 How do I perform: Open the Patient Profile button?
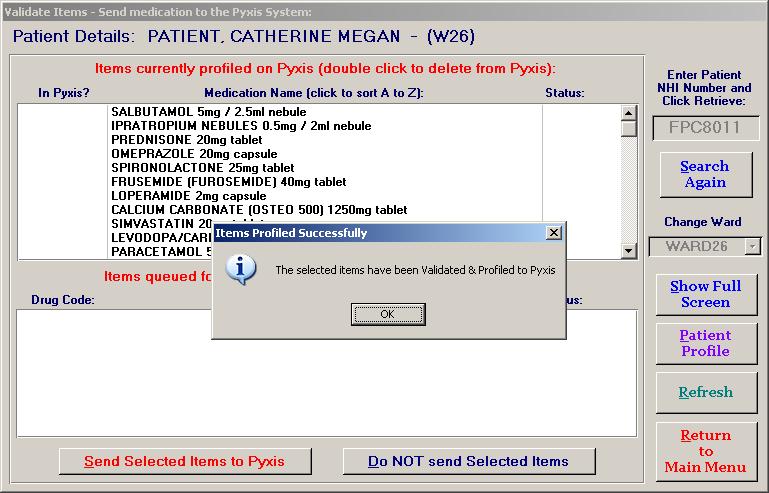[706, 343]
